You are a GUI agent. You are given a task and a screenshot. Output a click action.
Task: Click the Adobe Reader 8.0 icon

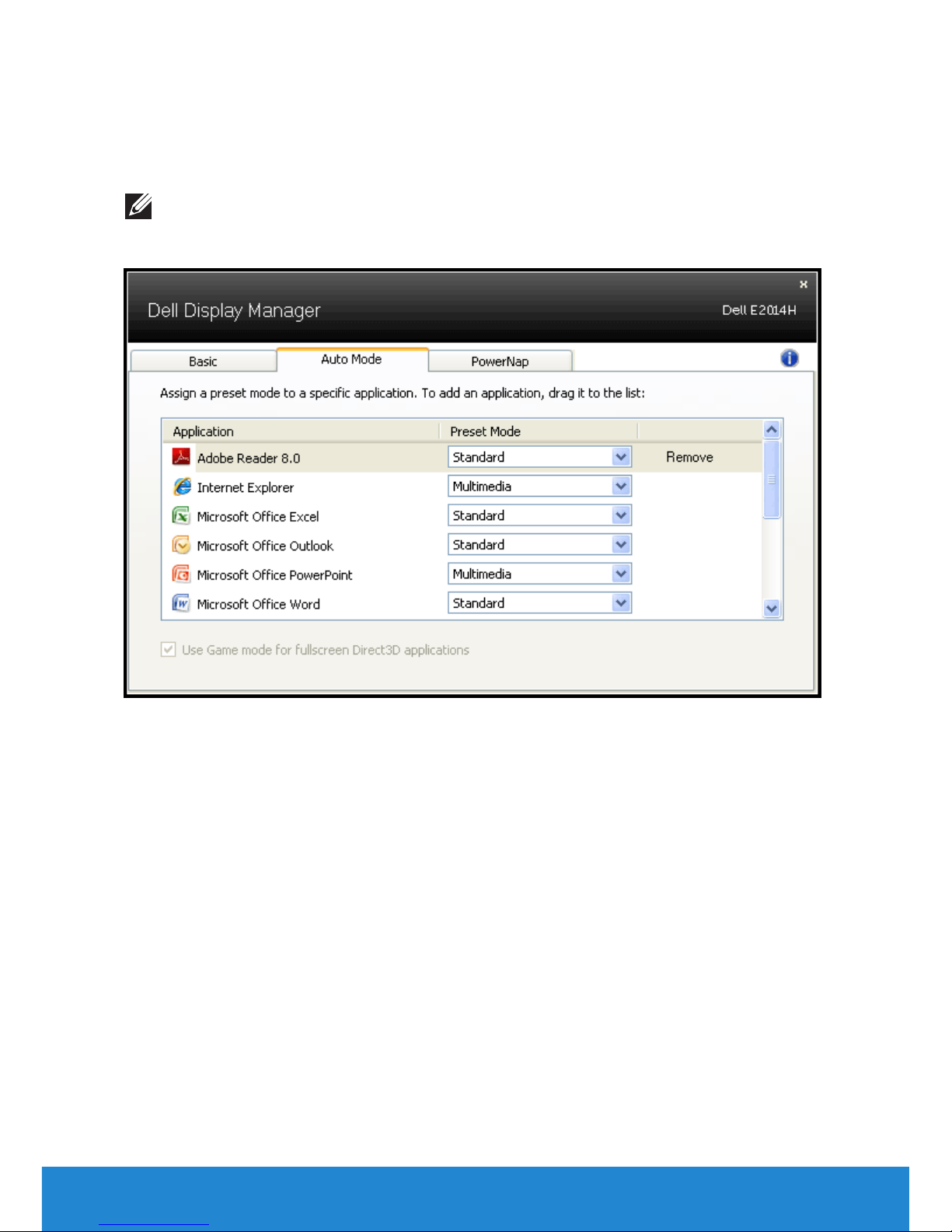coord(181,457)
